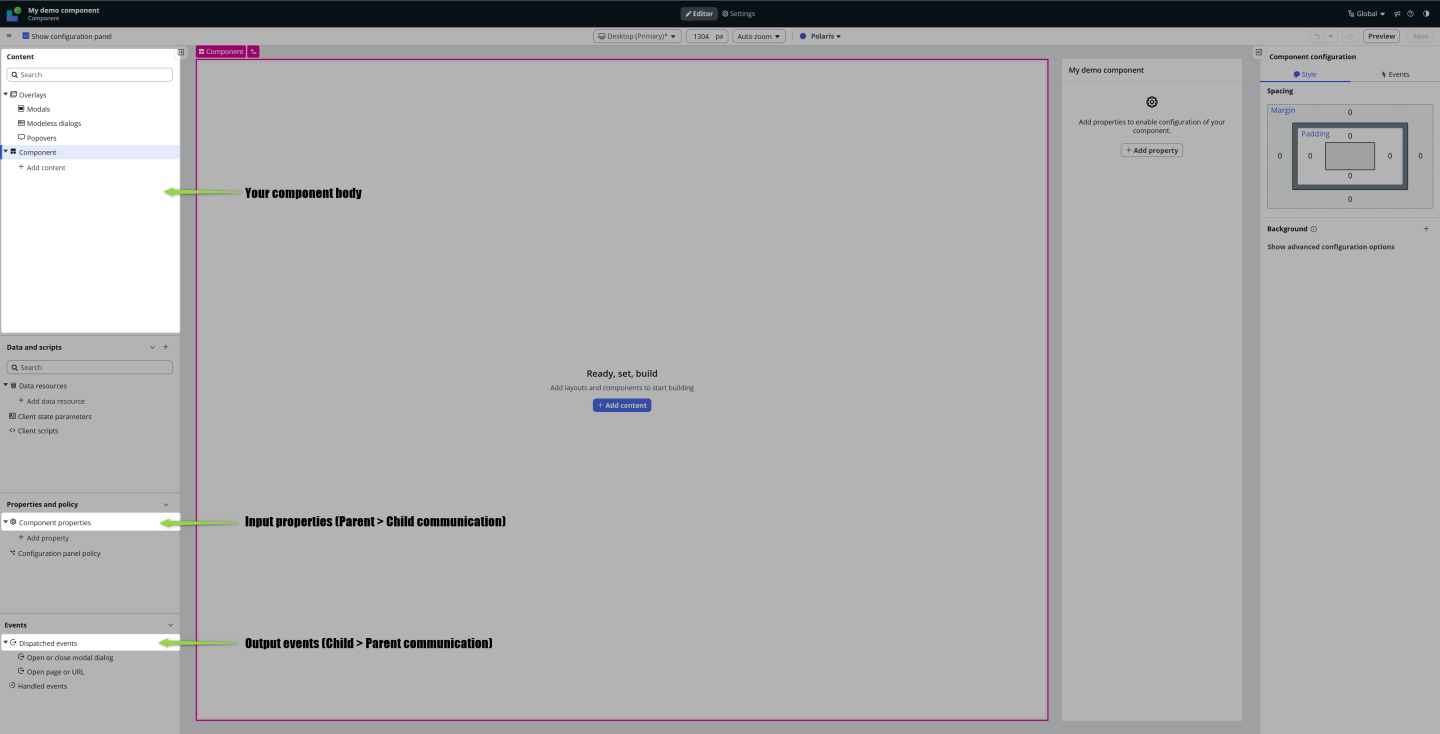Collapse the Content panel via its panel icon

pyautogui.click(x=180, y=52)
